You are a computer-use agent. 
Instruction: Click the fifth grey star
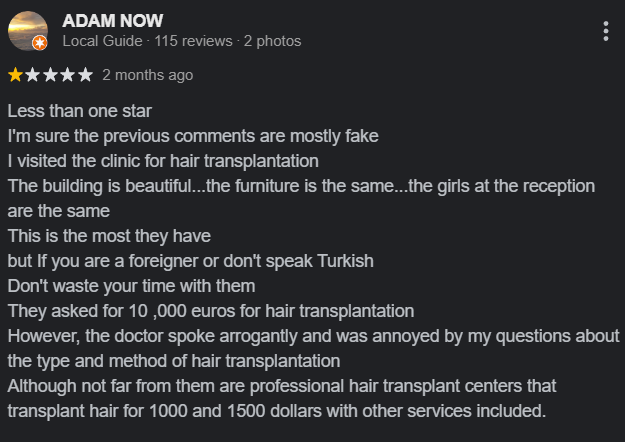85,75
